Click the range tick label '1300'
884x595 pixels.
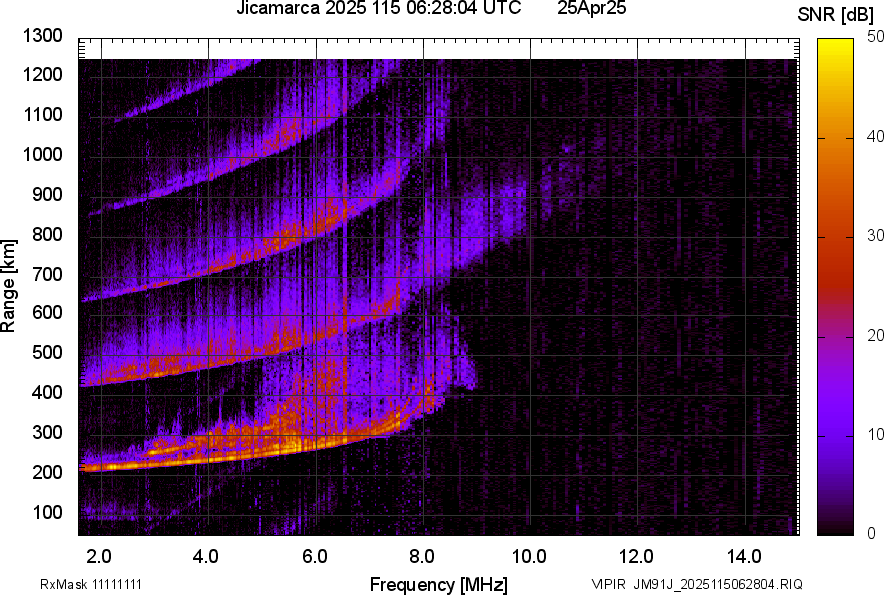[x=43, y=36]
